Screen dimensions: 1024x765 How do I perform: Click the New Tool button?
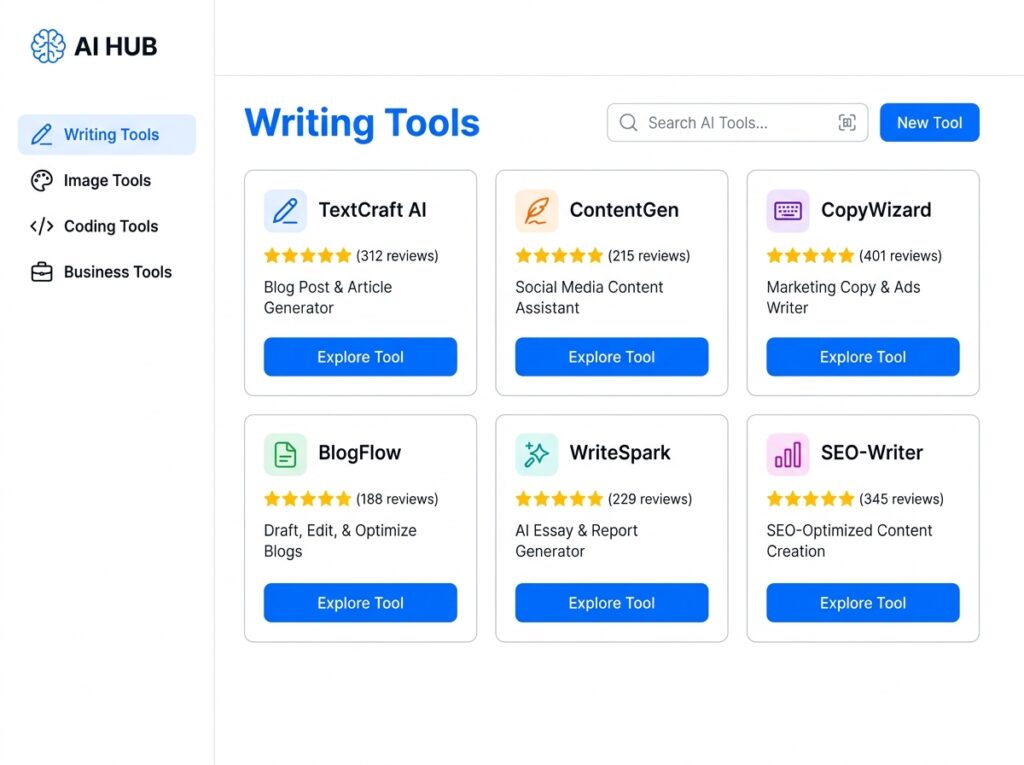[x=929, y=122]
